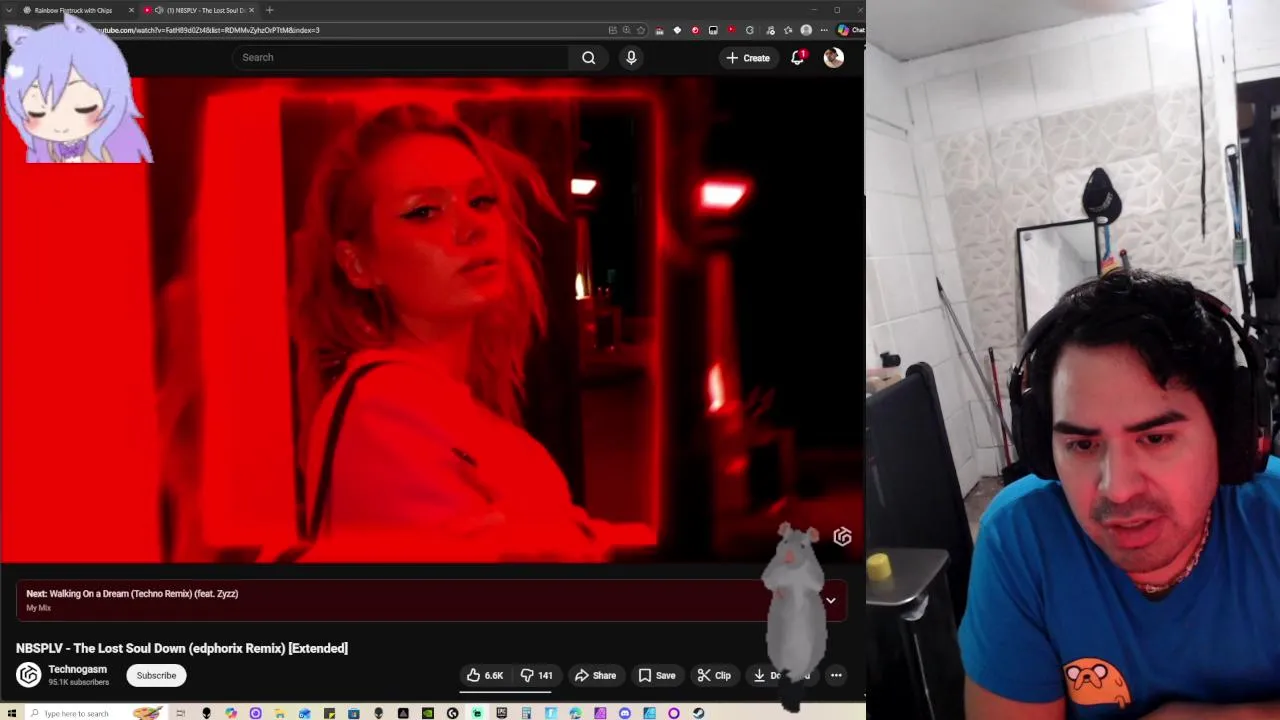Click the Clip button
Image resolution: width=1280 pixels, height=720 pixels.
[x=714, y=675]
